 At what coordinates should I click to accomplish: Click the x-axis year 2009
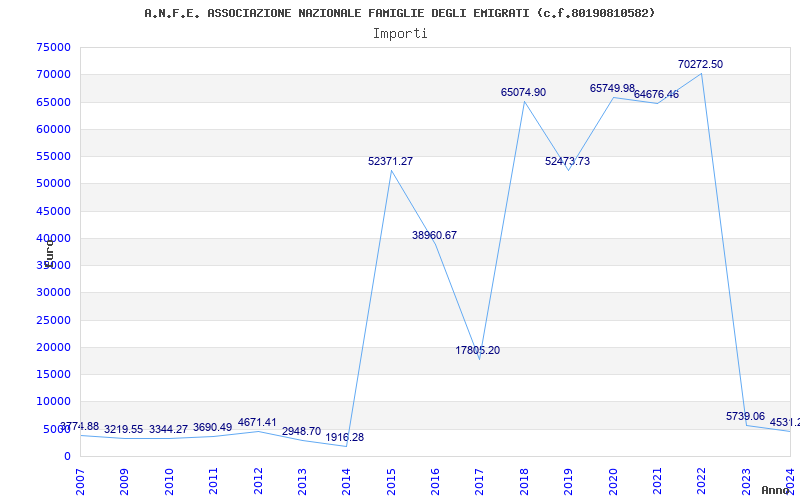tap(124, 481)
